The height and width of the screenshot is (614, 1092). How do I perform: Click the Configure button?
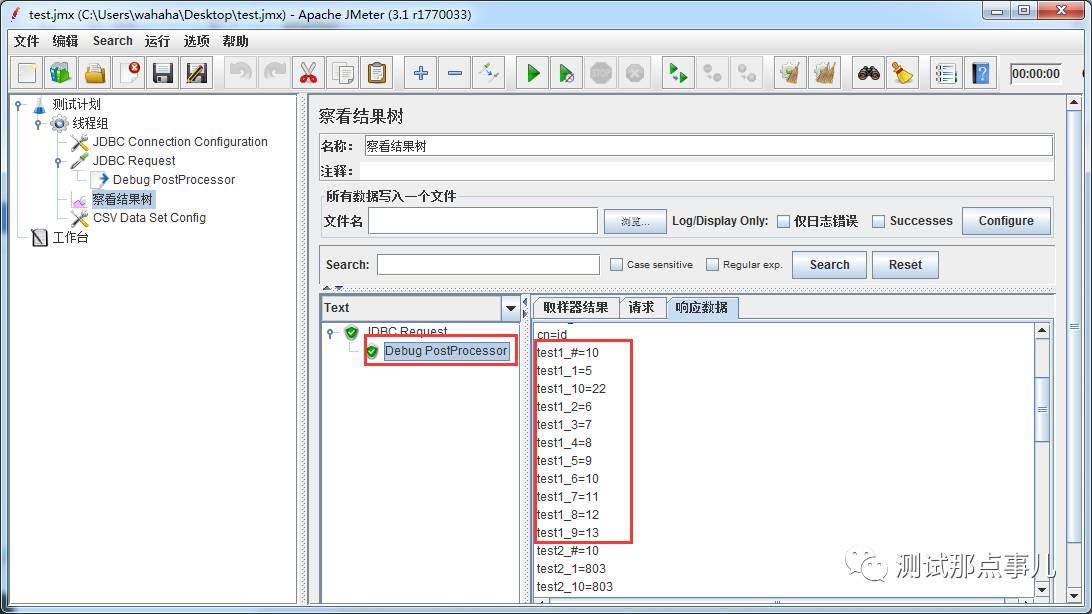[x=1006, y=221]
